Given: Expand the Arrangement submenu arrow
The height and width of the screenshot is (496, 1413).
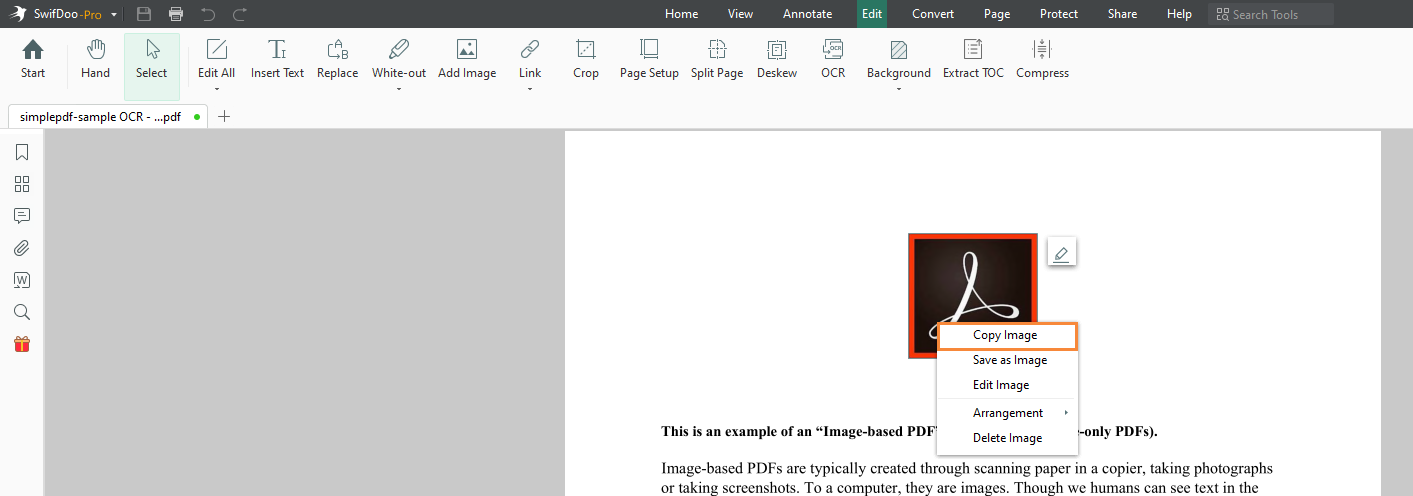Looking at the screenshot, I should pyautogui.click(x=1066, y=413).
